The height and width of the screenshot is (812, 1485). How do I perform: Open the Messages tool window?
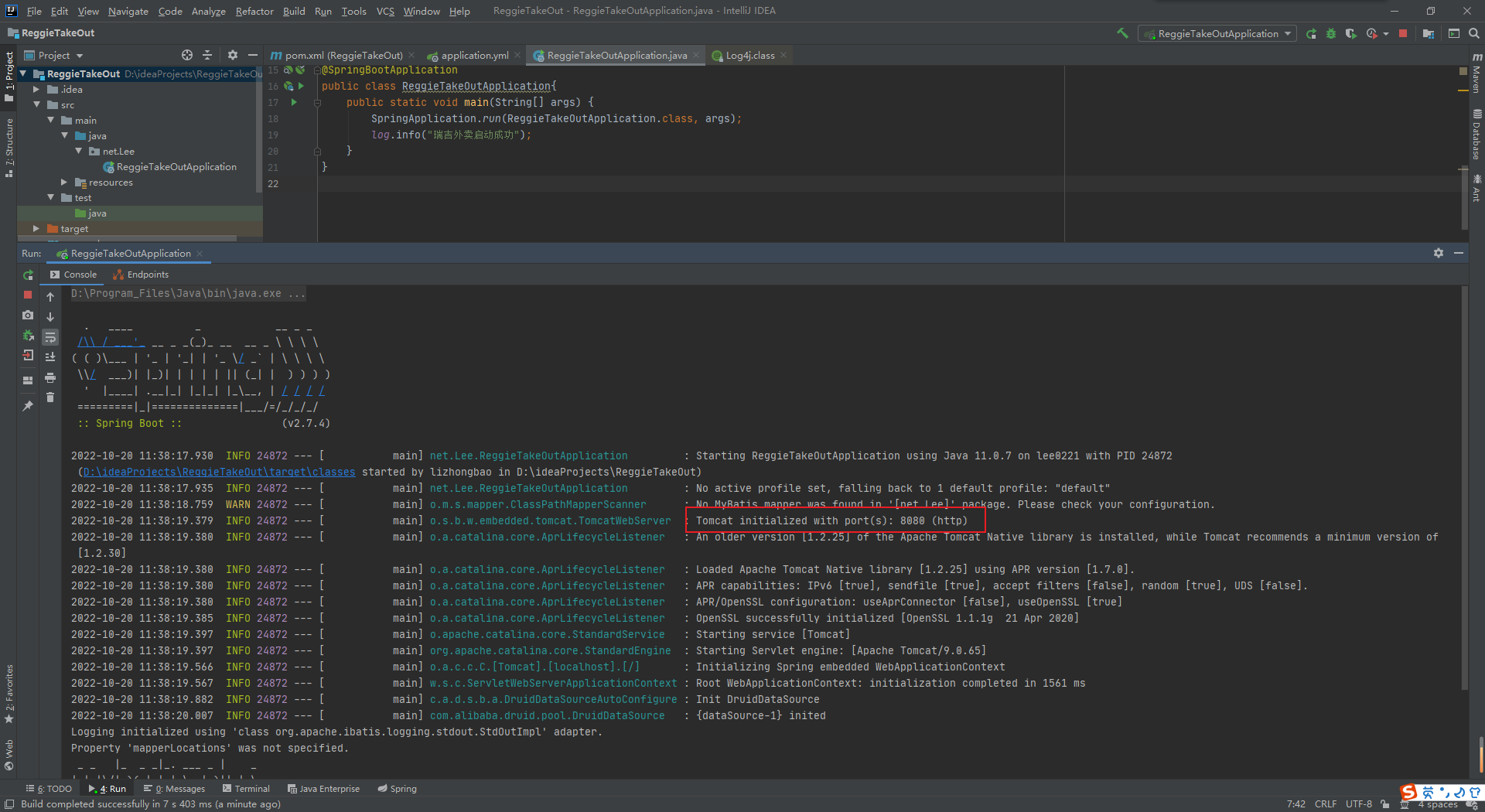pyautogui.click(x=174, y=789)
